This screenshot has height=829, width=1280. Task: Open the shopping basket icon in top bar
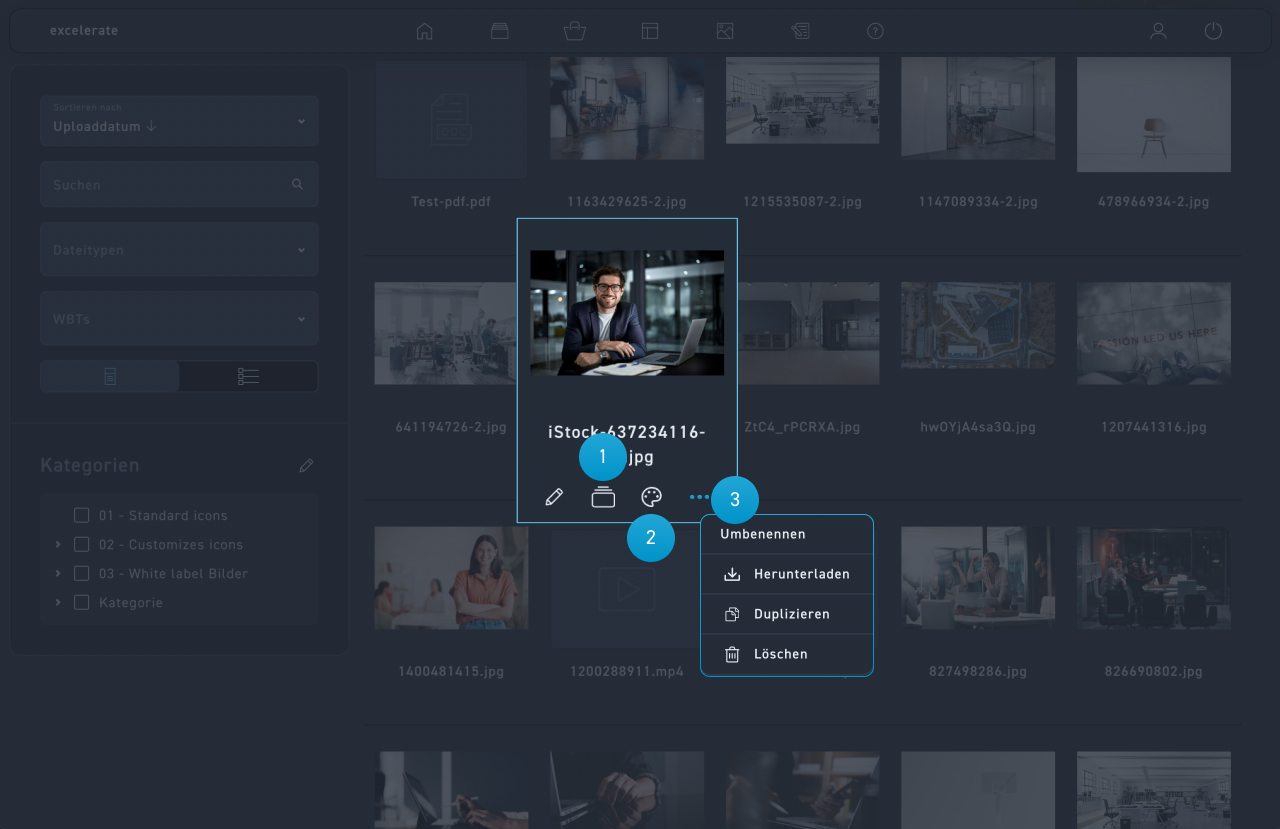[x=575, y=31]
